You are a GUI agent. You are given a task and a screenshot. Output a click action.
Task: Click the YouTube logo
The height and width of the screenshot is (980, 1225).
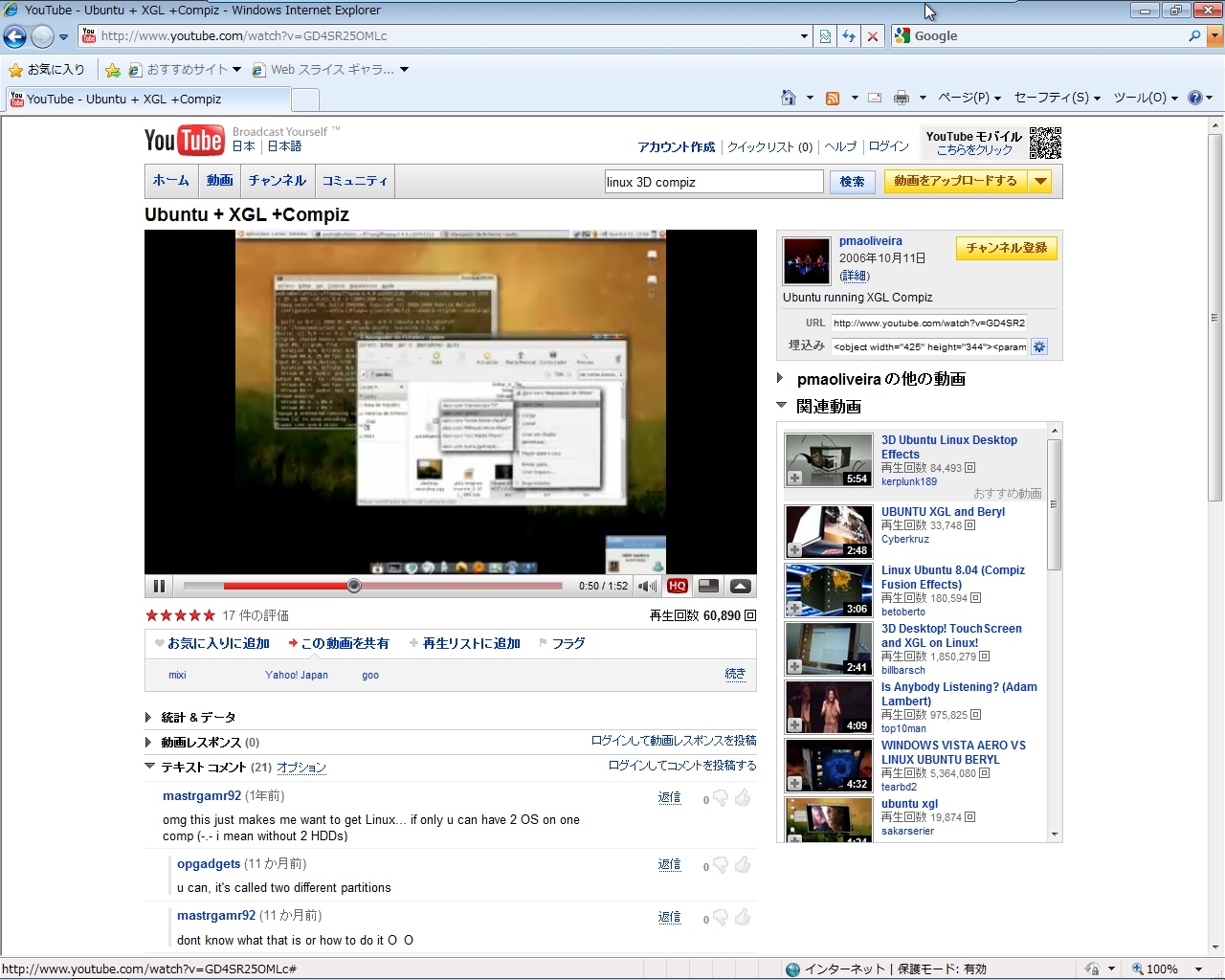[x=184, y=141]
